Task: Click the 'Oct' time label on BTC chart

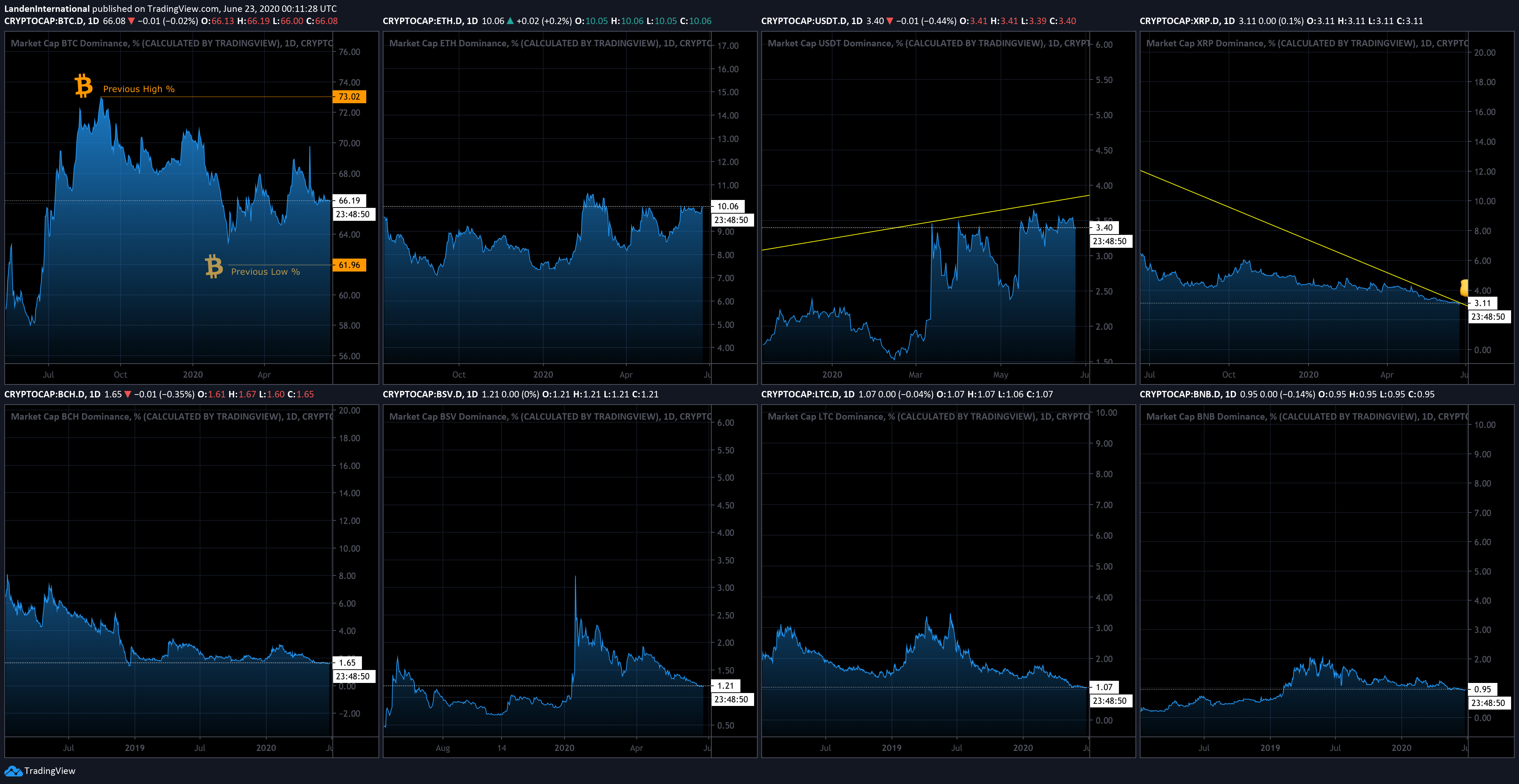Action: 120,375
